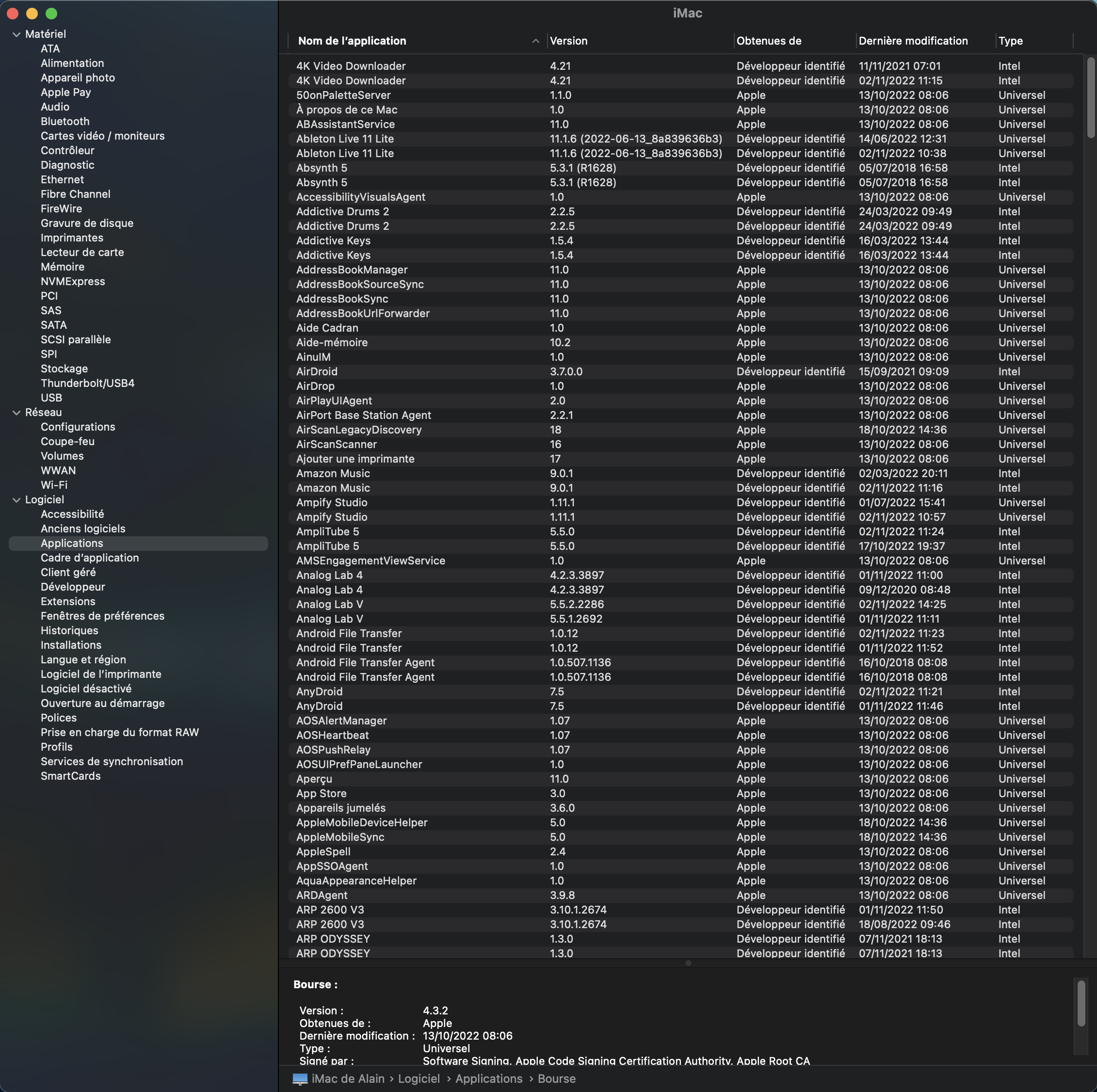1097x1092 pixels.
Task: Click Applications in the bottom path bar
Action: tap(488, 1079)
